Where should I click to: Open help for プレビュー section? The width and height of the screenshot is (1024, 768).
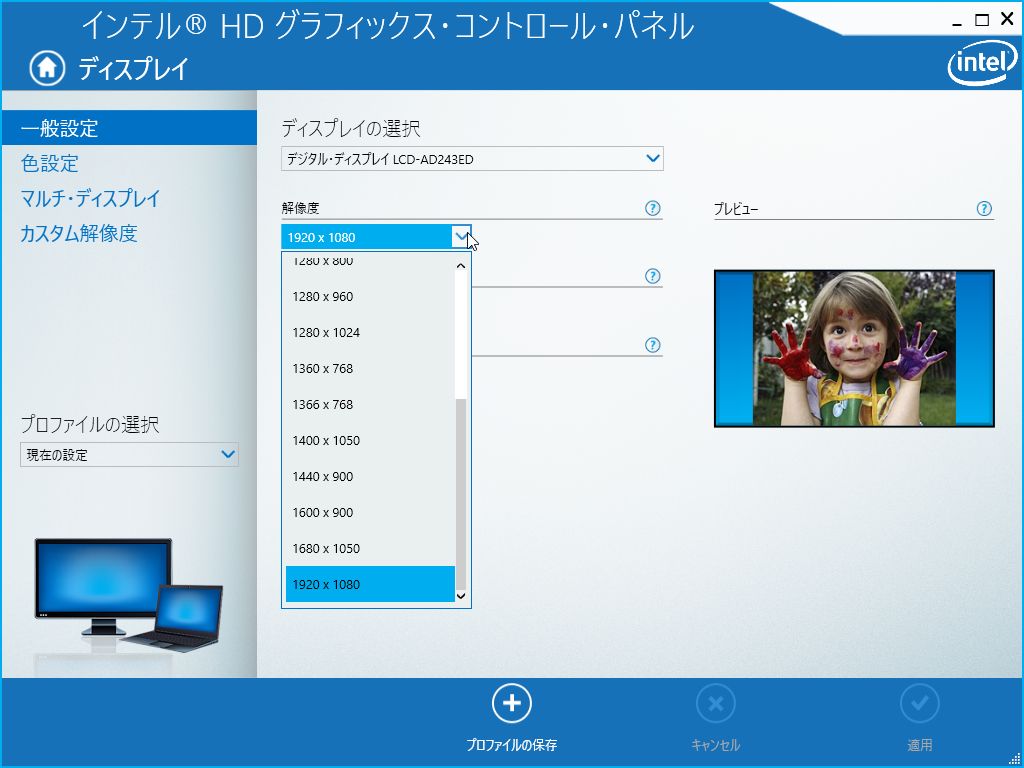click(x=984, y=208)
